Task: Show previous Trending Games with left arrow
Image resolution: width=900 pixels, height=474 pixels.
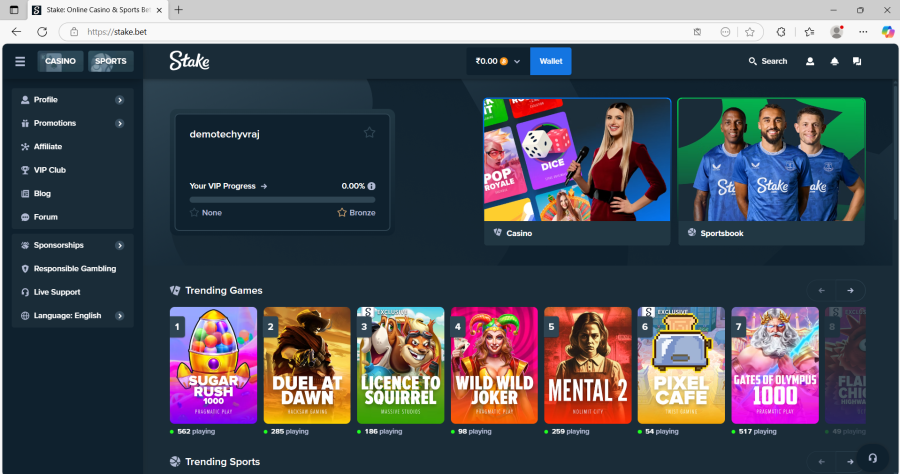Action: pos(821,291)
